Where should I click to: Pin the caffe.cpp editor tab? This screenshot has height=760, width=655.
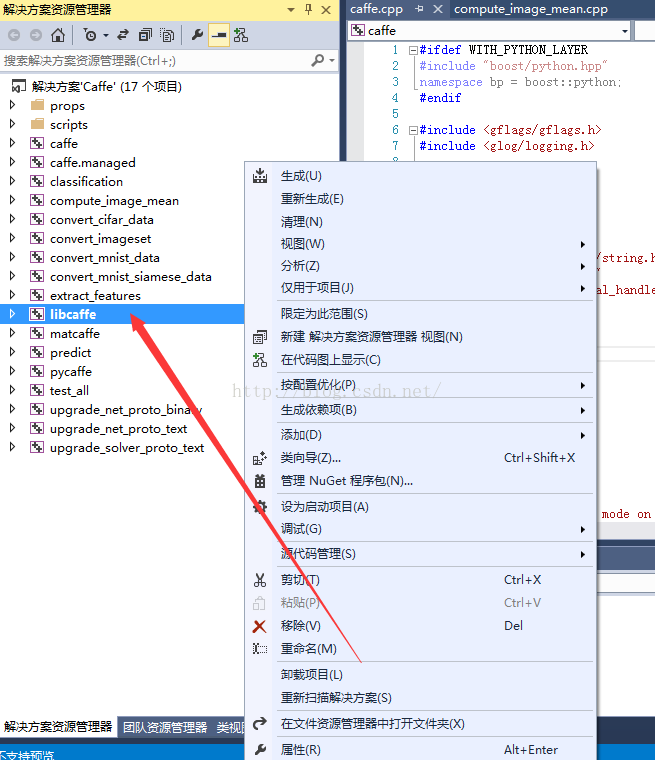419,9
